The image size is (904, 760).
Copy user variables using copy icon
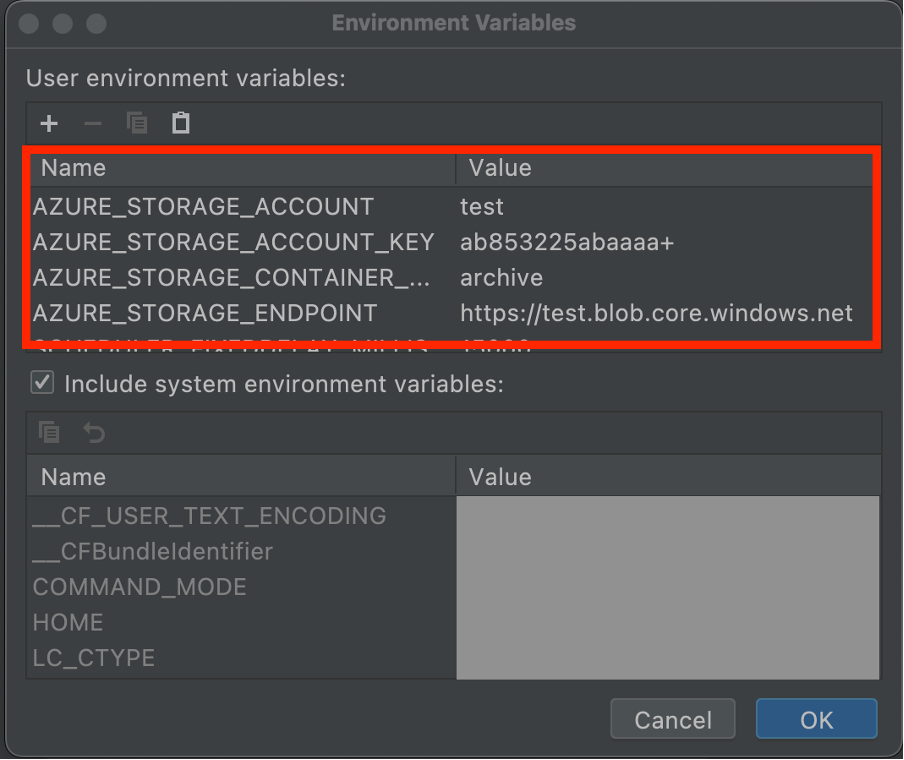(137, 123)
